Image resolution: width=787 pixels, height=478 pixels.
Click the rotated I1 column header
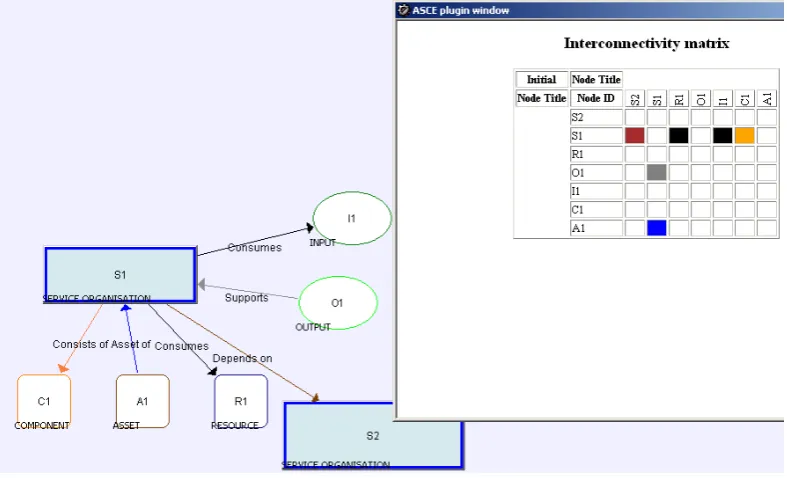pos(723,98)
